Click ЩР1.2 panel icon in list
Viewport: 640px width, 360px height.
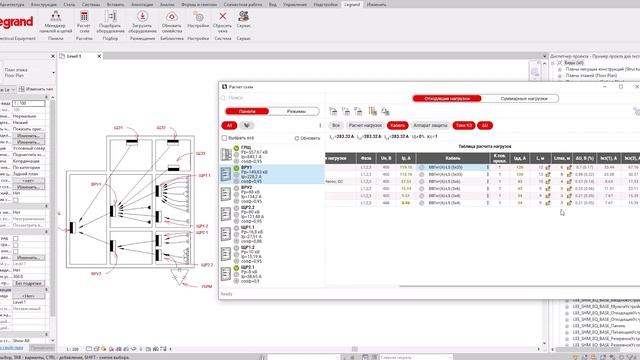(x=226, y=254)
